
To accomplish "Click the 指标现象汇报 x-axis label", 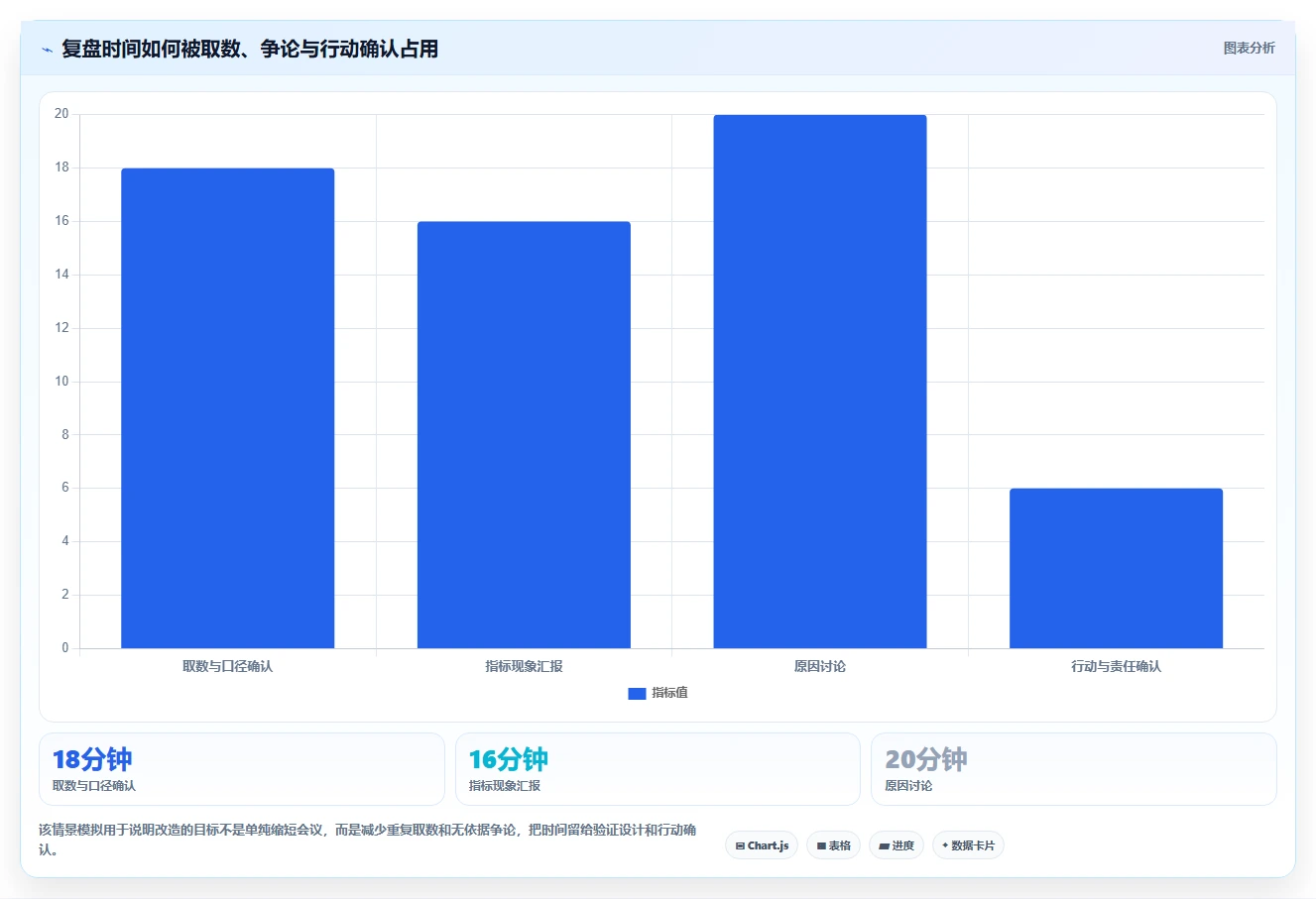I will click(524, 667).
